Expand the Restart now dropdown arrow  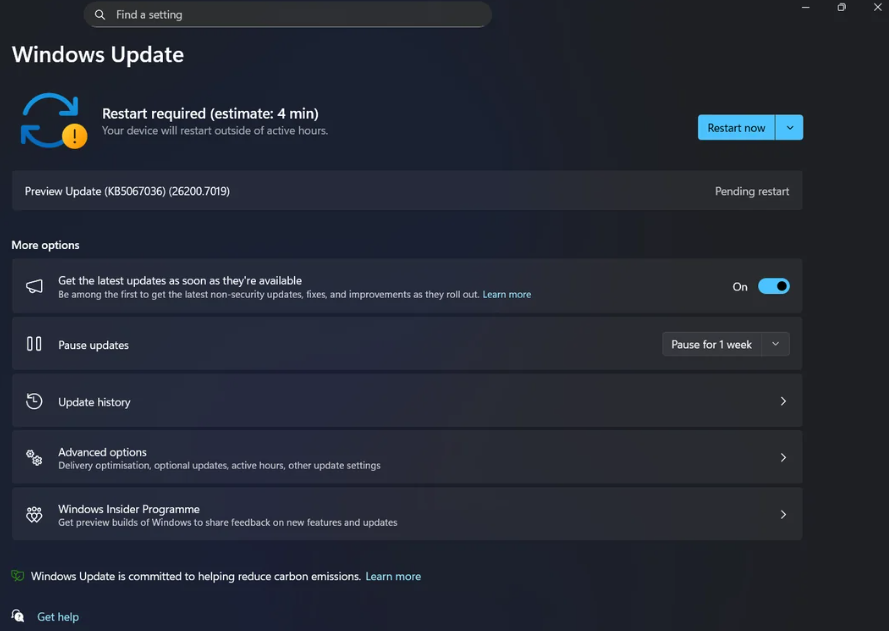pyautogui.click(x=790, y=128)
